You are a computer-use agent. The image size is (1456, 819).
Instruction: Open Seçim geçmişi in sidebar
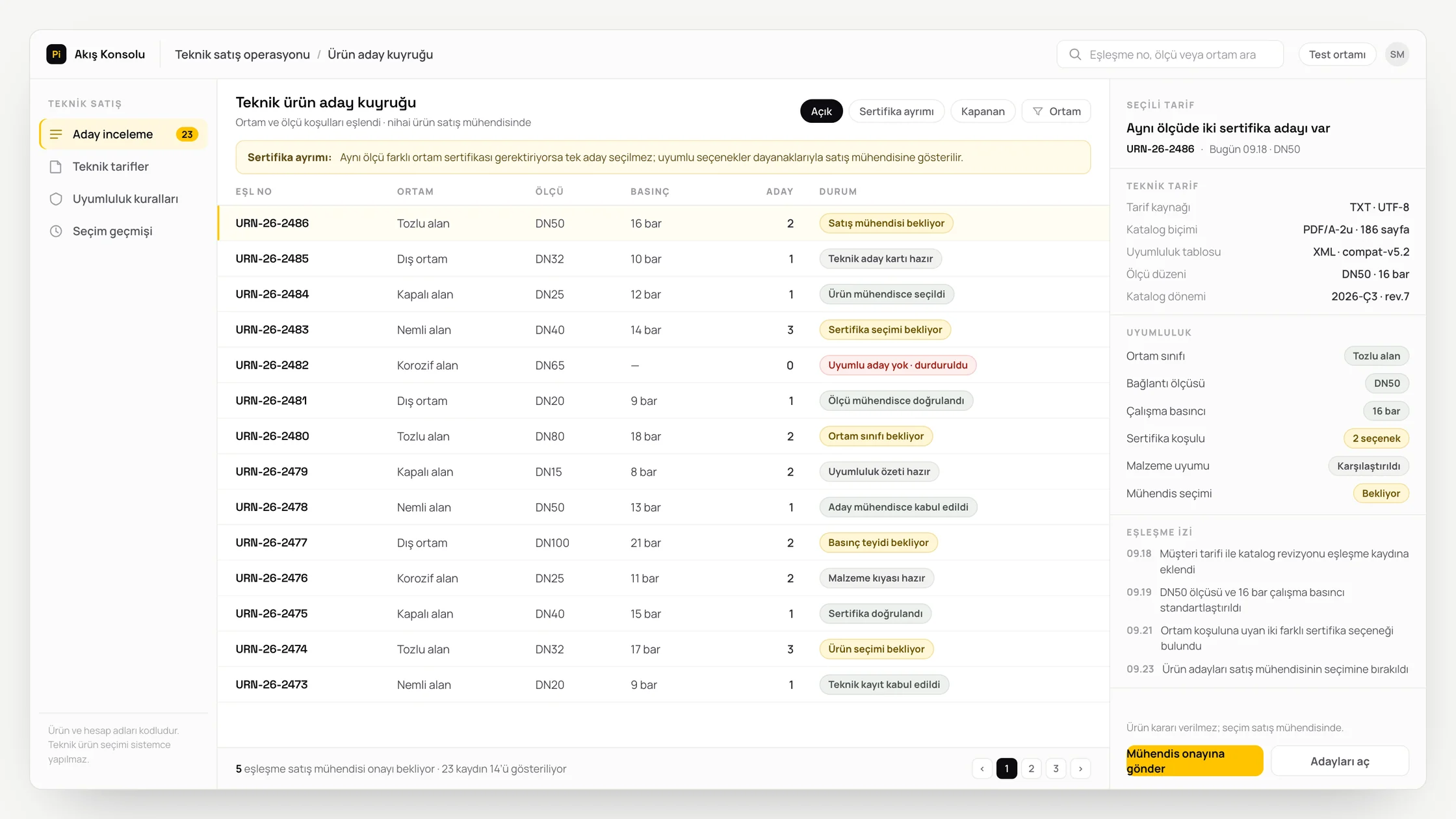pyautogui.click(x=123, y=231)
